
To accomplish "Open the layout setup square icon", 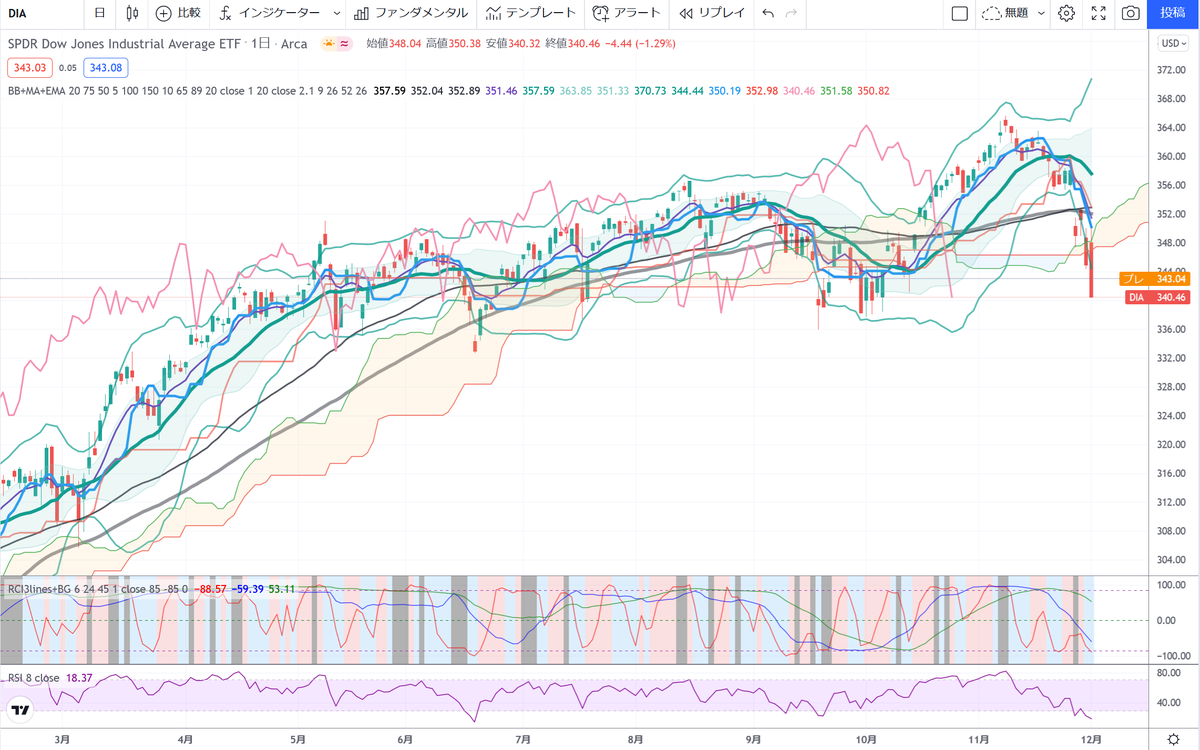I will [960, 13].
